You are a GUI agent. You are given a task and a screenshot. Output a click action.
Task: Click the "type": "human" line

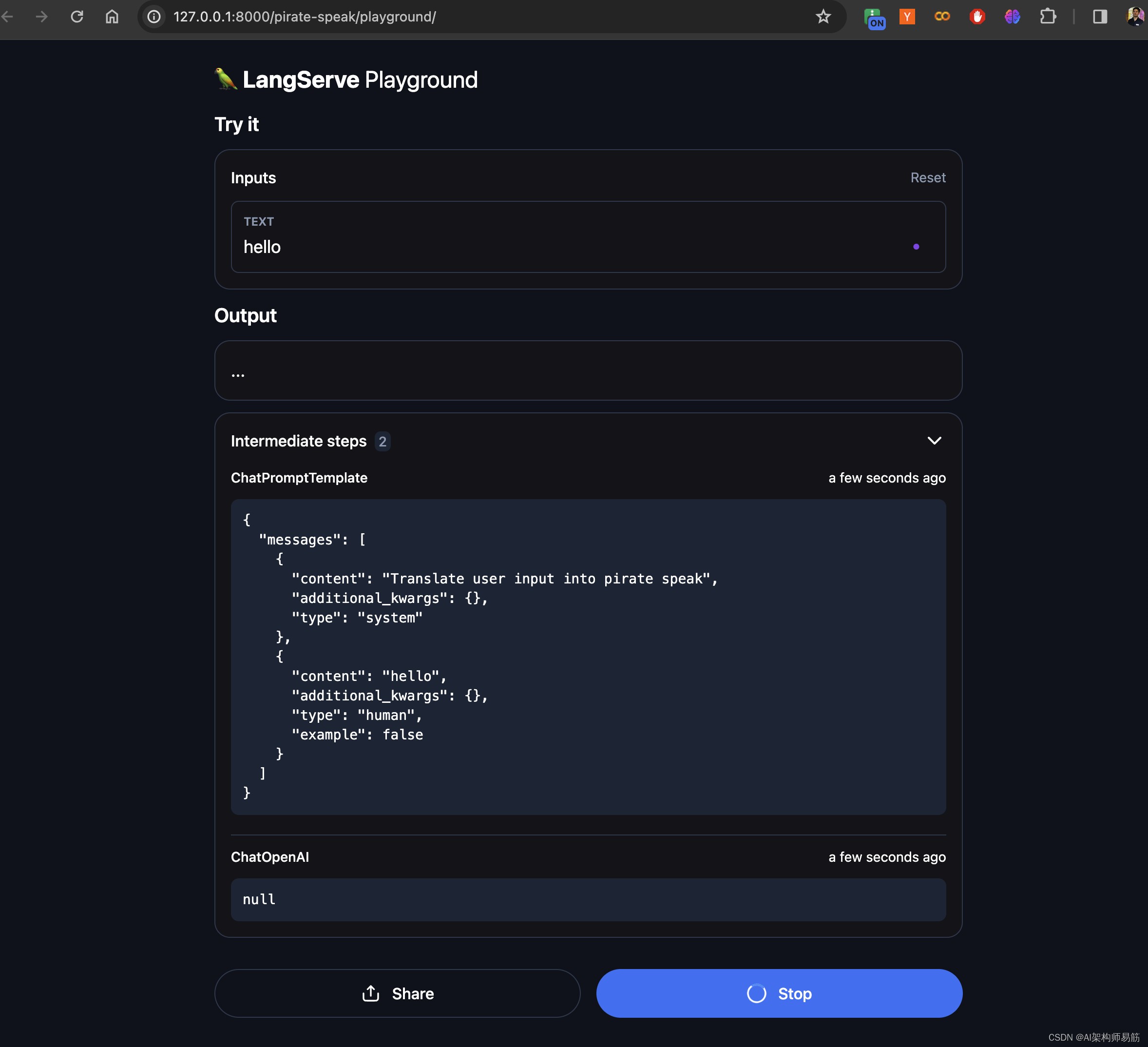(357, 716)
